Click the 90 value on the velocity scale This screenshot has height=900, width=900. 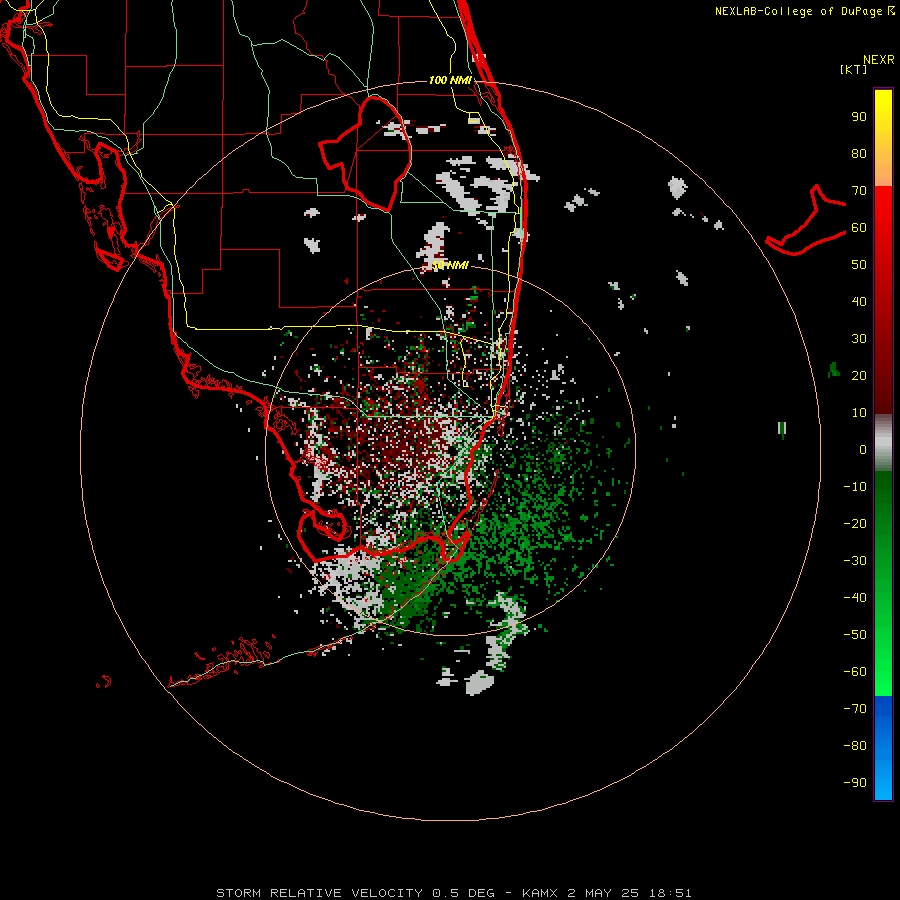point(859,117)
